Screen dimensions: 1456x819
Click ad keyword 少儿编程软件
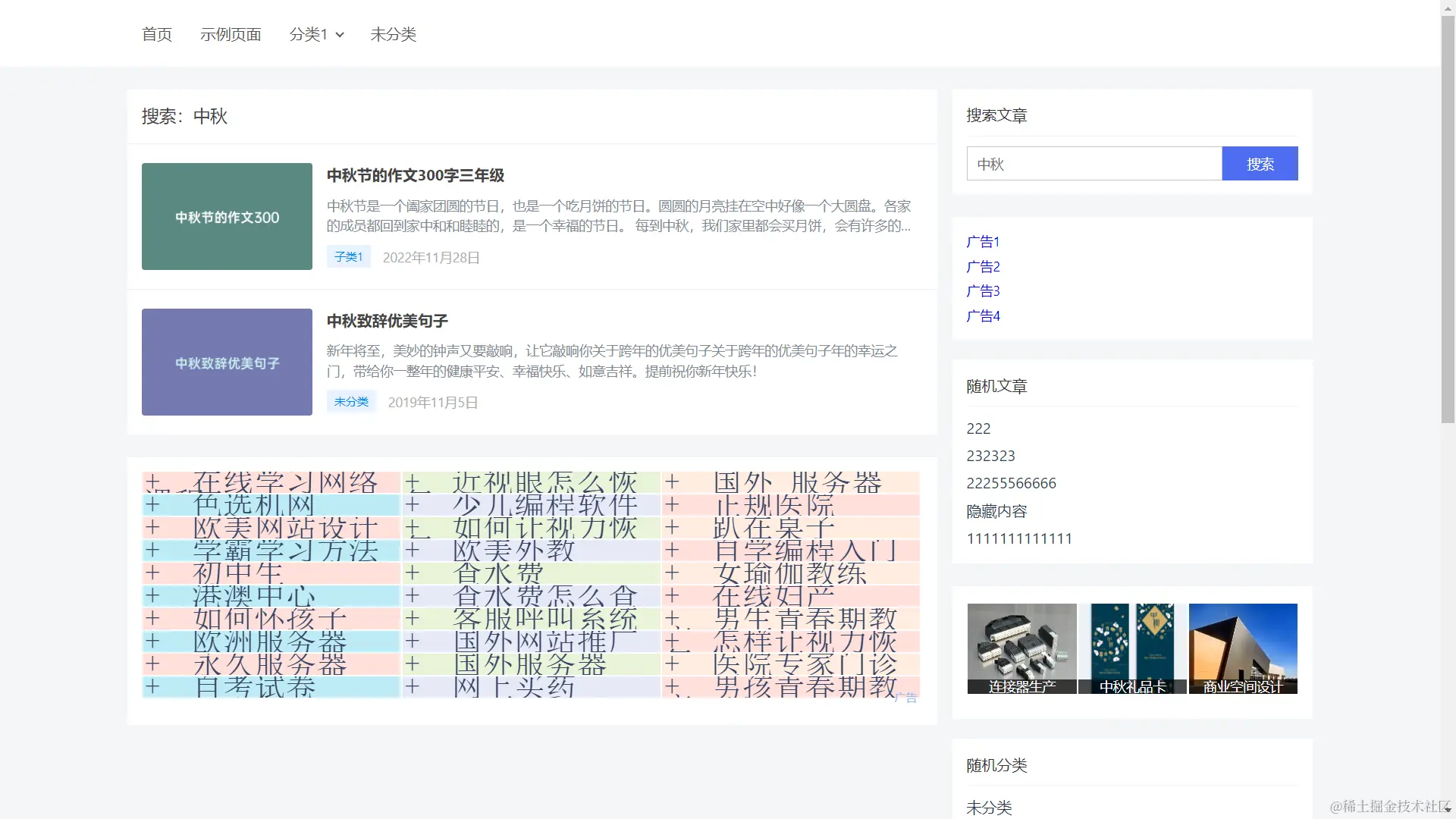tap(532, 505)
